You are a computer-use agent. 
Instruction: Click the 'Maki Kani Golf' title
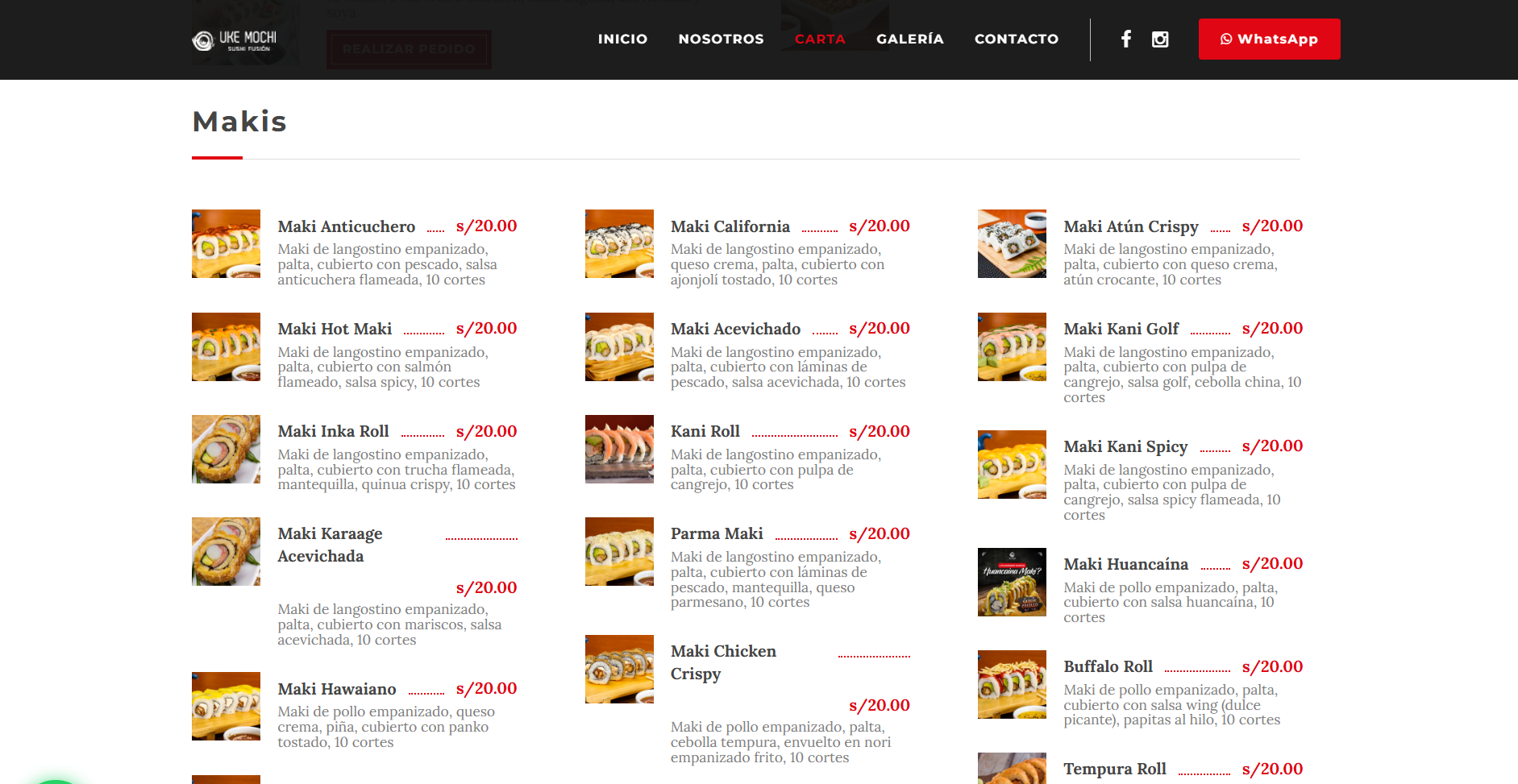tap(1121, 329)
